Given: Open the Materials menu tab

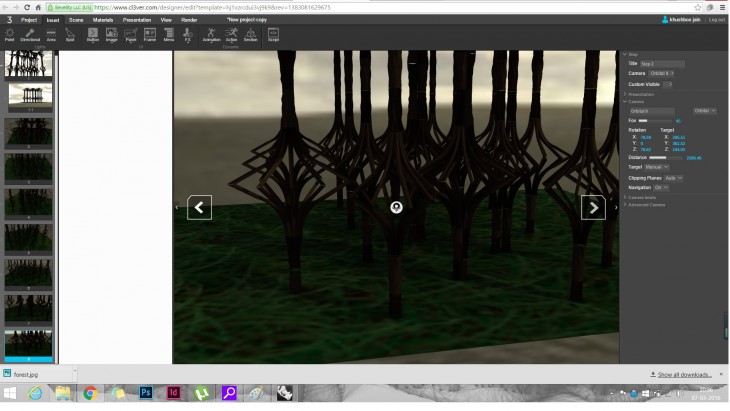Looking at the screenshot, I should click(x=103, y=19).
